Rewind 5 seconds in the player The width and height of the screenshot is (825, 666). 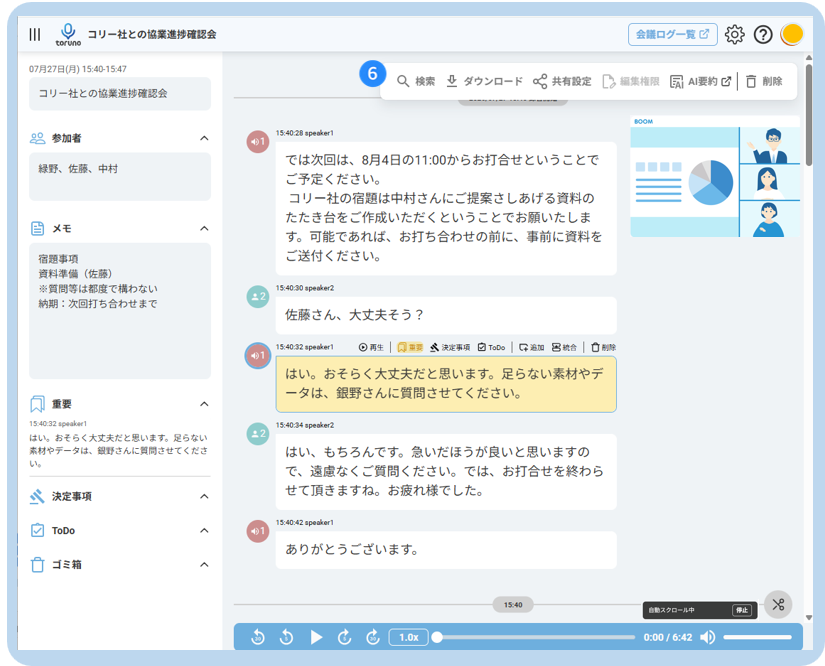click(x=286, y=637)
